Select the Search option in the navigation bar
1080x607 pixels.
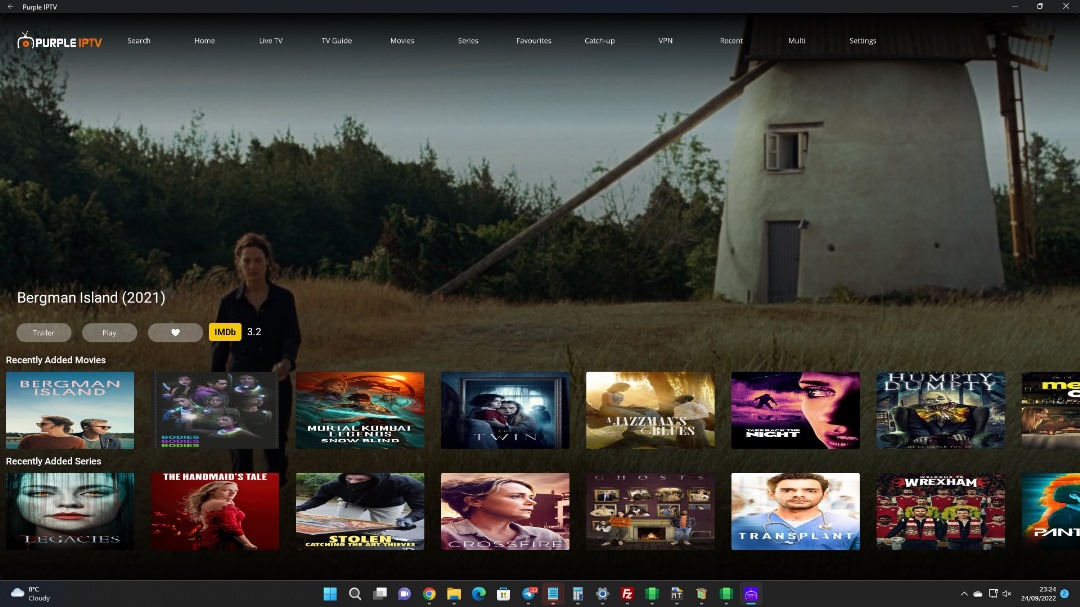(x=139, y=41)
